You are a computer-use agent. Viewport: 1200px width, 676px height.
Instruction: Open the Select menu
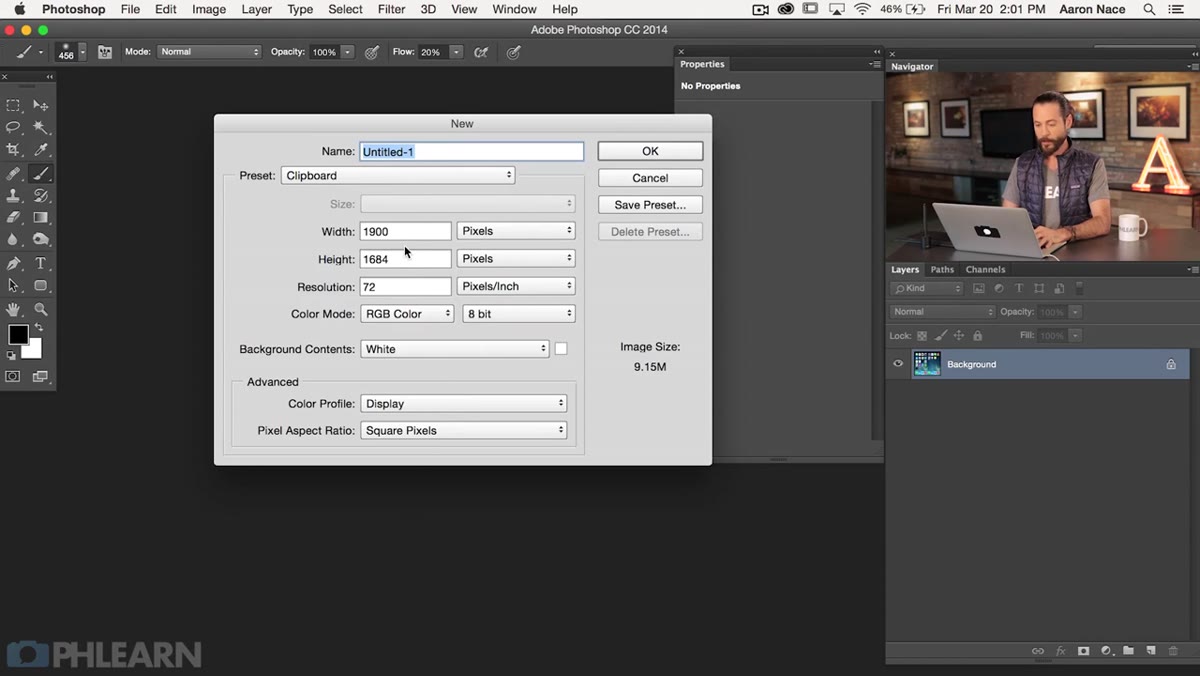click(345, 9)
